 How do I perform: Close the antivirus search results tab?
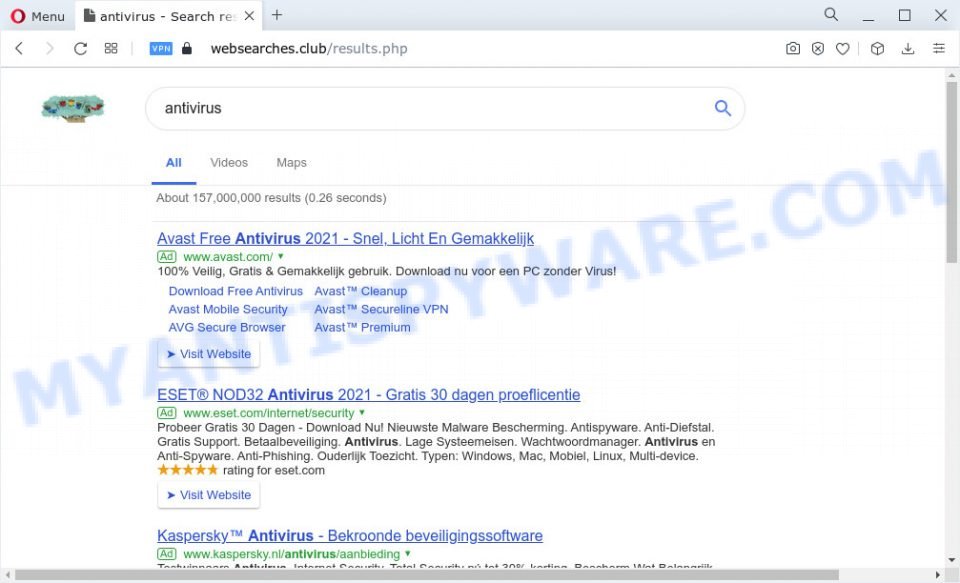[x=249, y=16]
